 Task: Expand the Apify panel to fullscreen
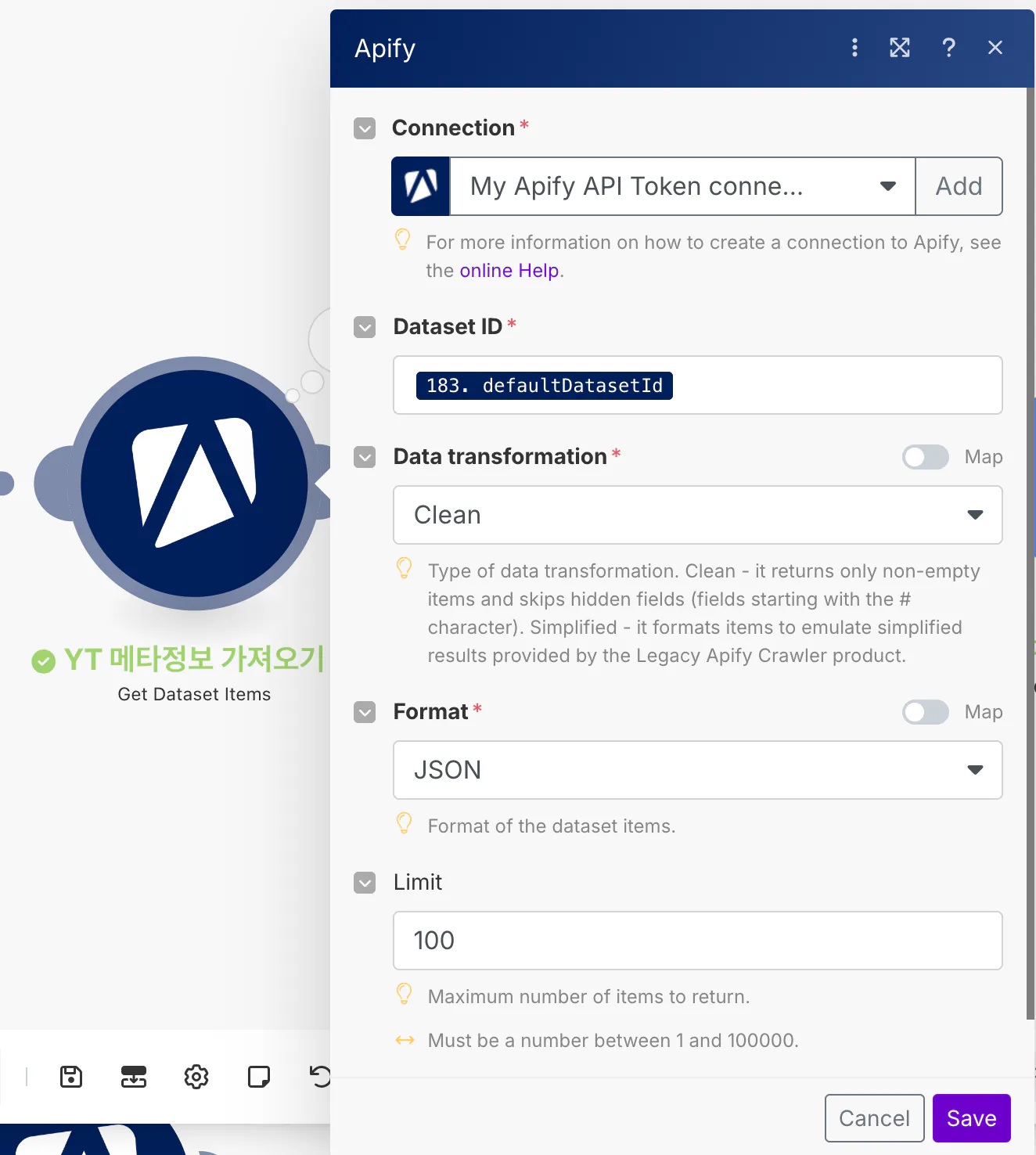[x=900, y=48]
